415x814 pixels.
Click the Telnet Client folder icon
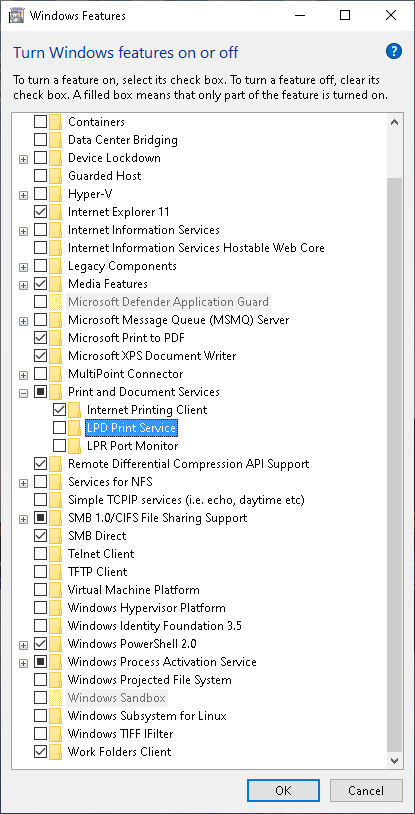(x=56, y=554)
